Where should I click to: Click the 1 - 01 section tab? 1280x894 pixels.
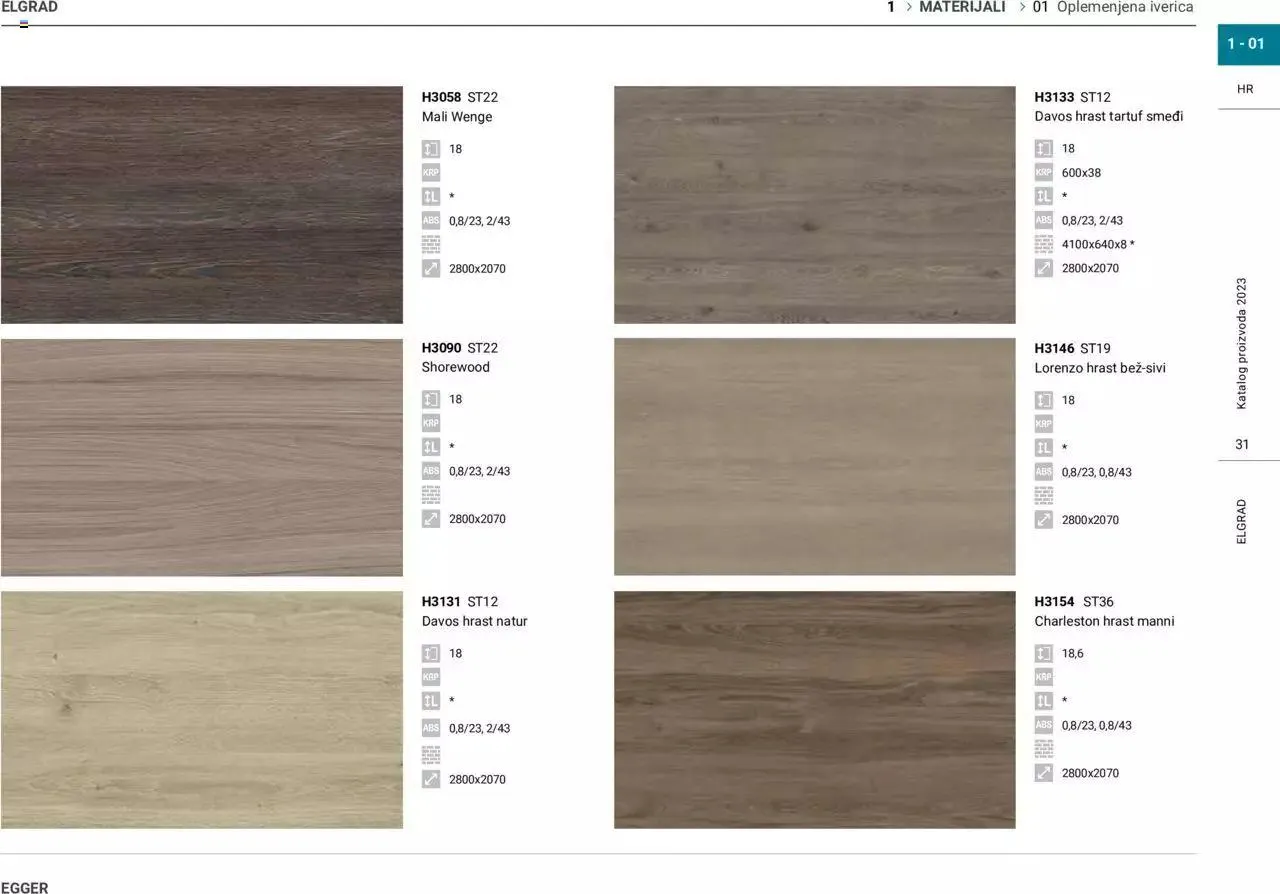pos(1247,44)
